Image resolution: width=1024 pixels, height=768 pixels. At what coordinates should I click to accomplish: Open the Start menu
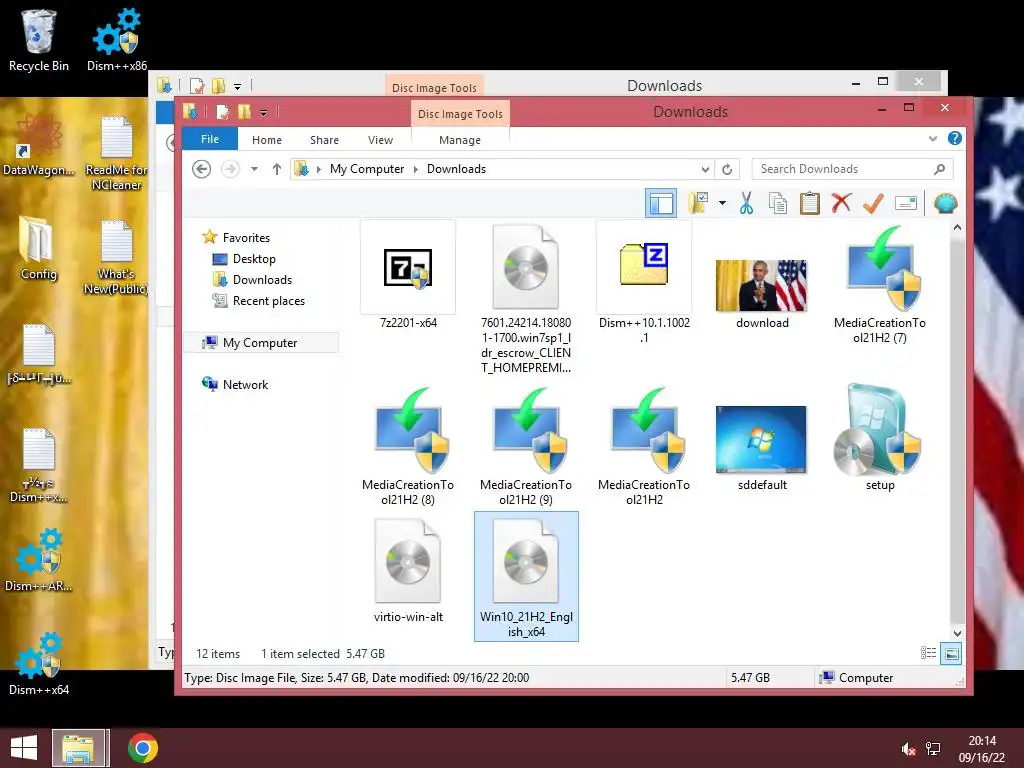(24, 748)
